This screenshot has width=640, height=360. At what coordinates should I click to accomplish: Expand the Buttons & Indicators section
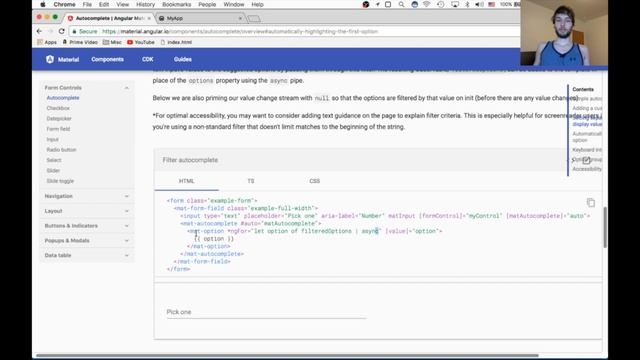[87, 226]
